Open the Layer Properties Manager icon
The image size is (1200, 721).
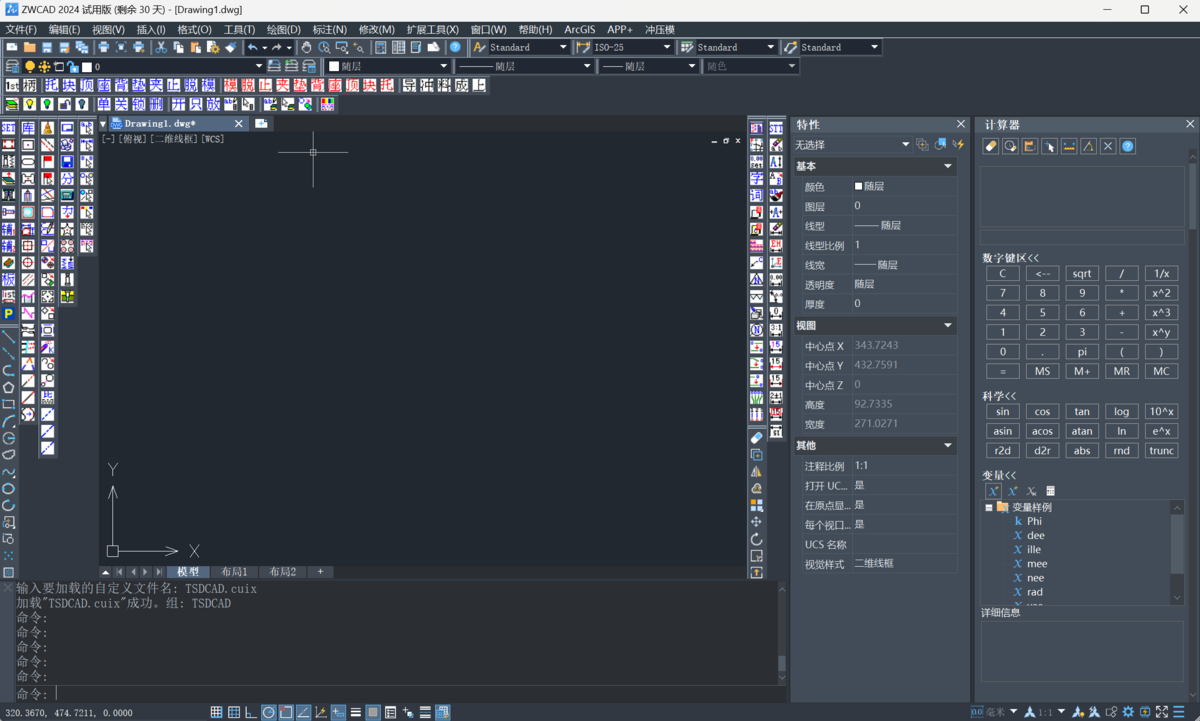[x=12, y=66]
